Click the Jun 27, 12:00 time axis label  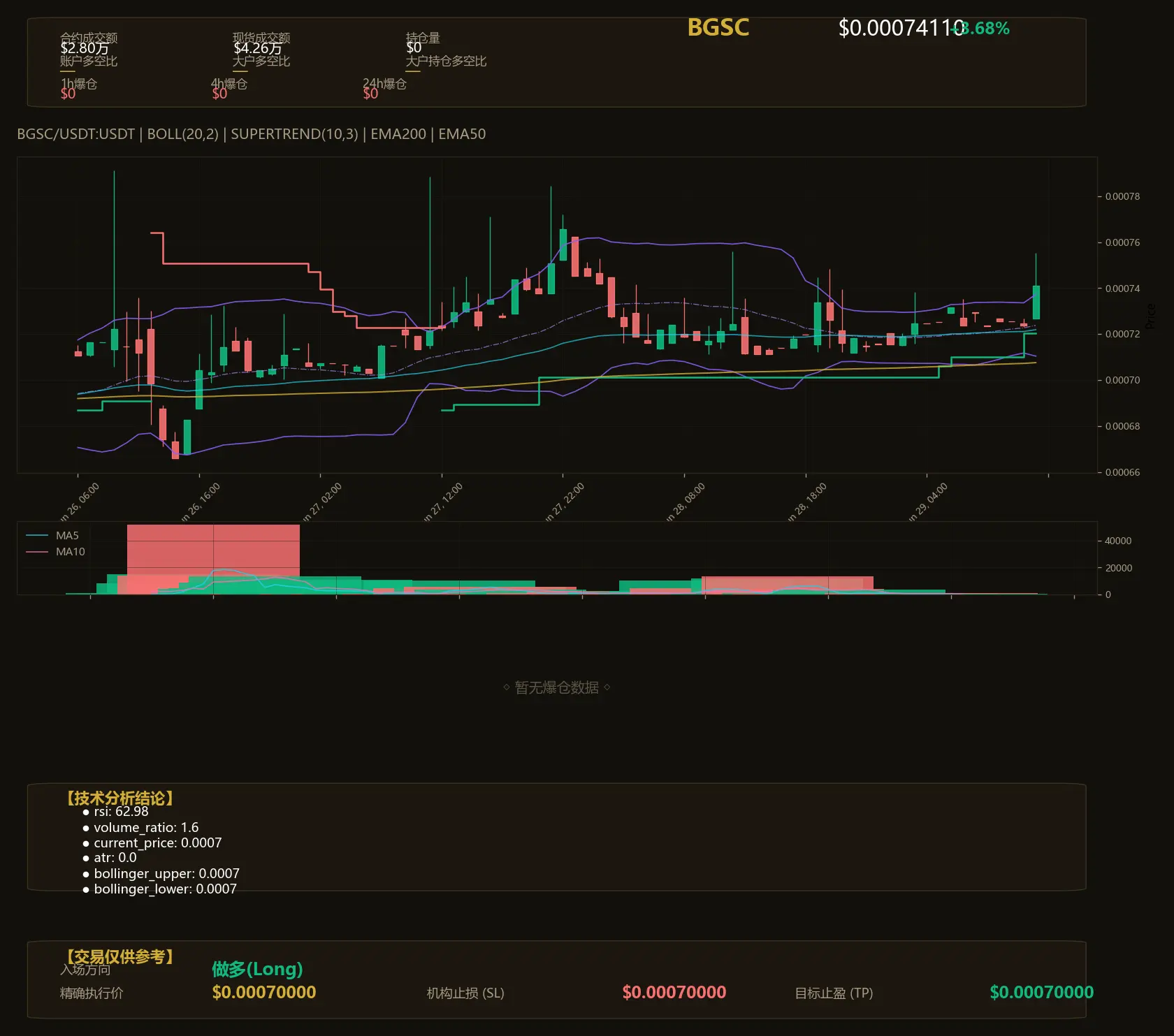(443, 502)
